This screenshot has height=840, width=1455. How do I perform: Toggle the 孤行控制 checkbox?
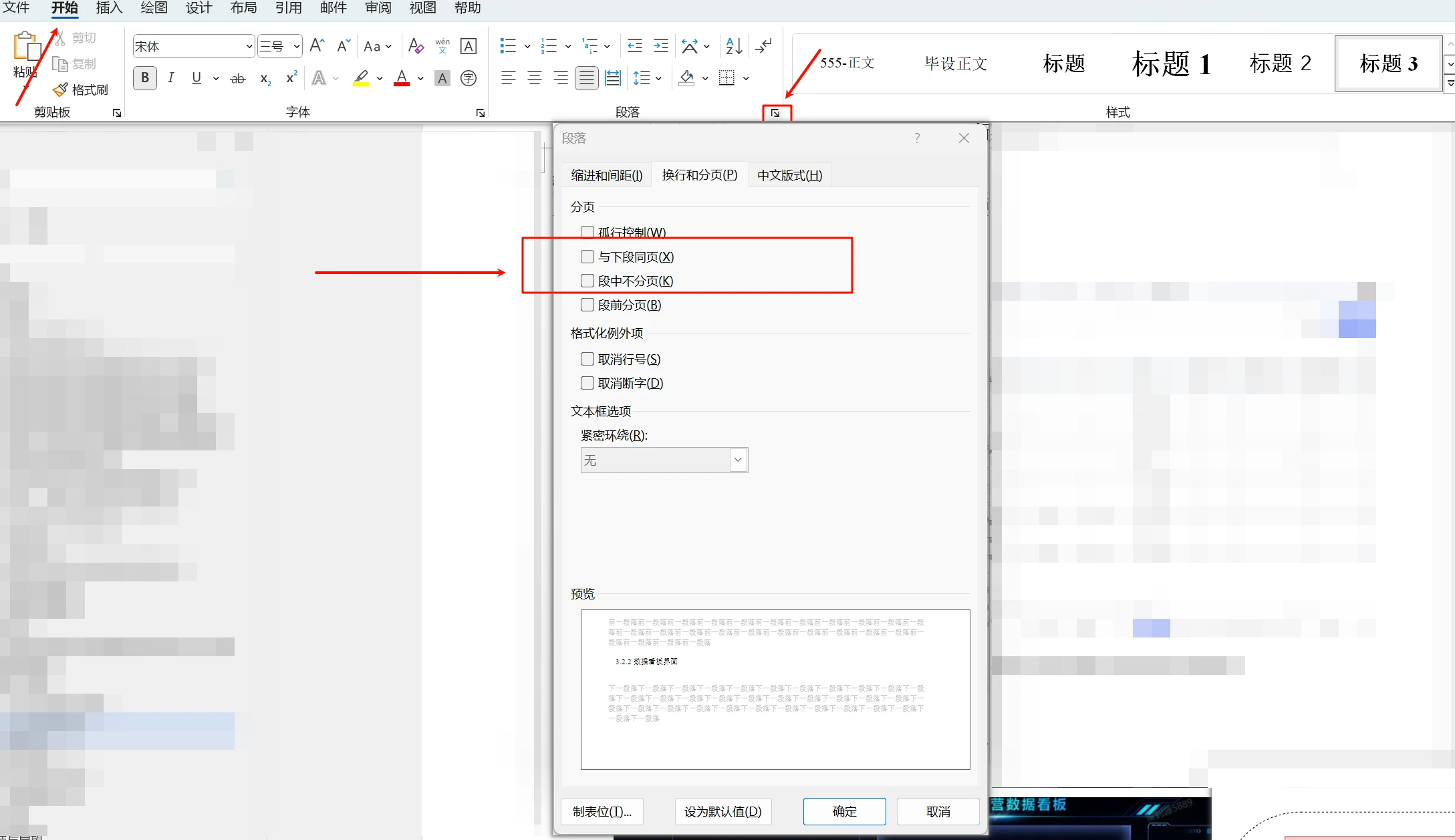point(587,232)
